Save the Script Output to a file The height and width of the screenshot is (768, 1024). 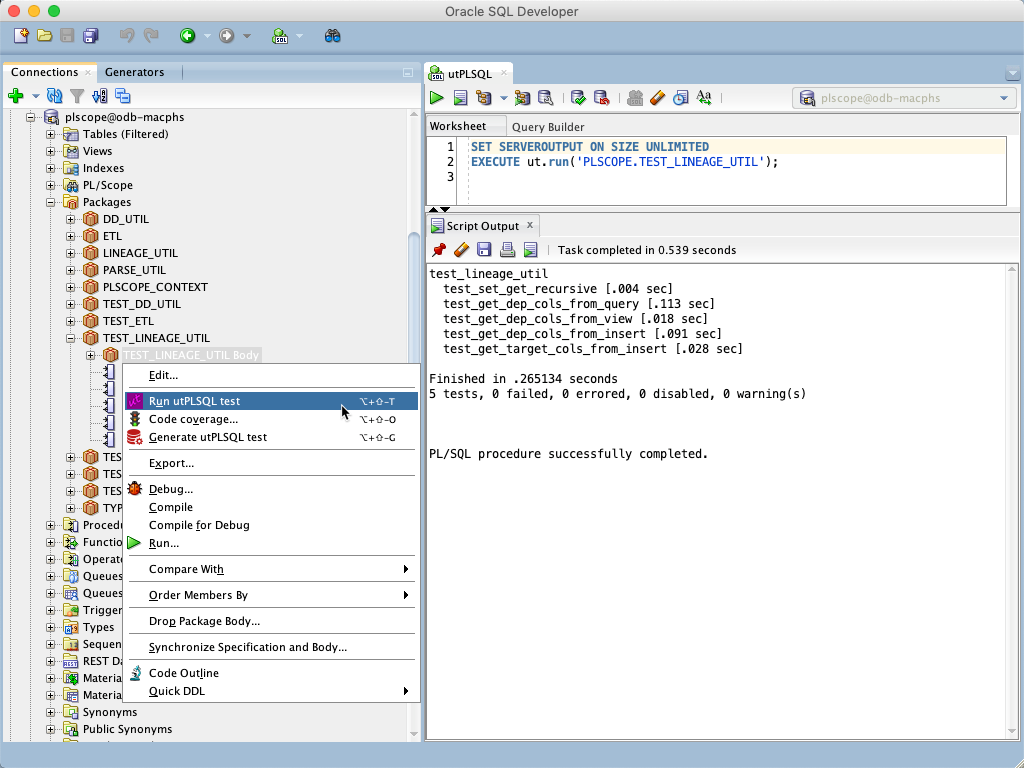click(484, 249)
